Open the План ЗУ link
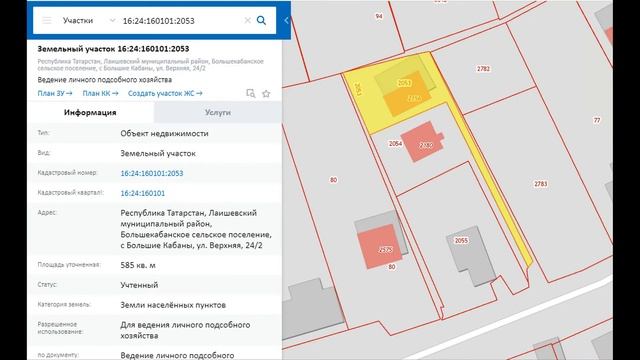 55,93
